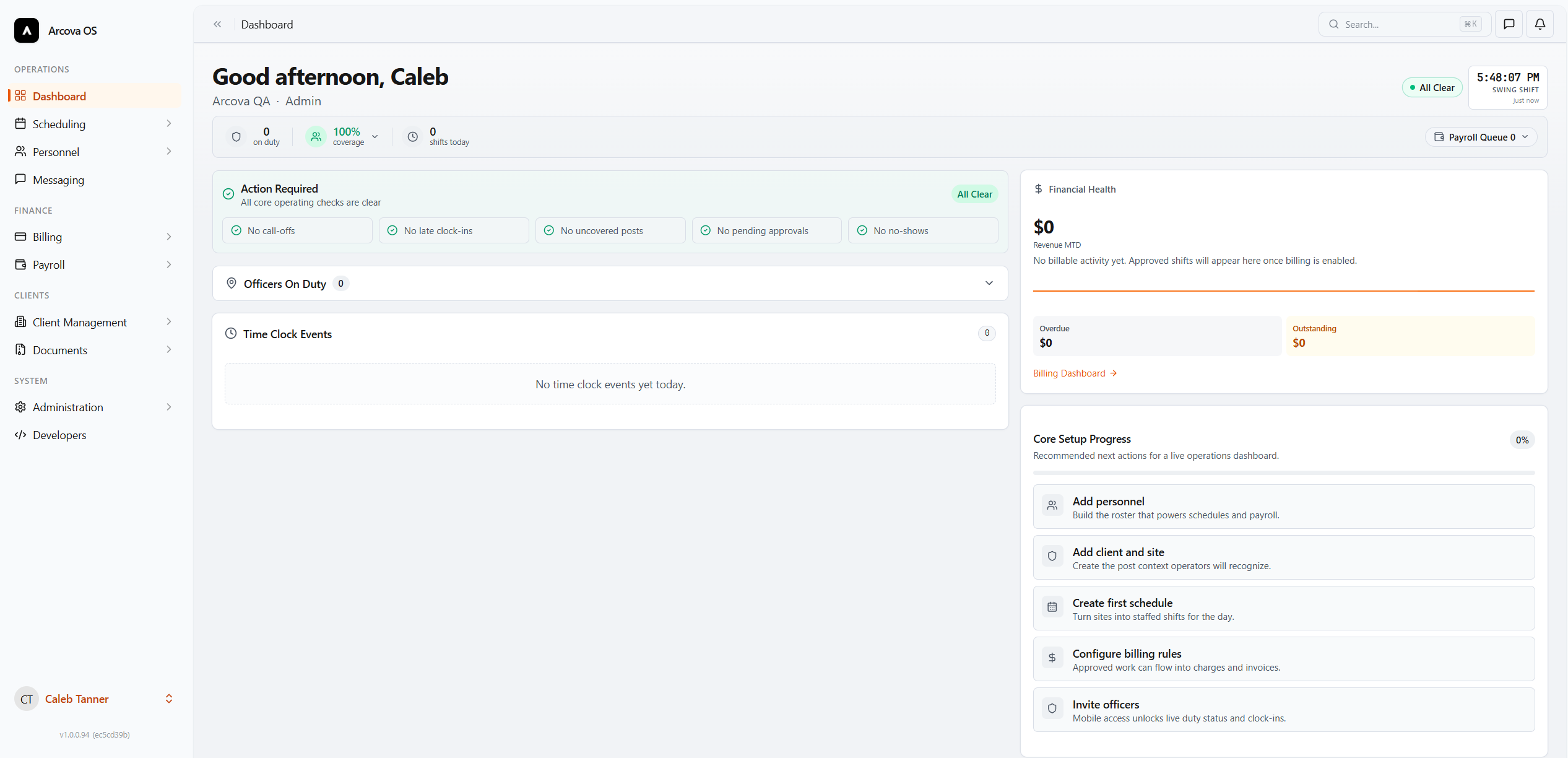The image size is (1568, 758).
Task: Click the Outstanding $0 tile
Action: point(1411,336)
